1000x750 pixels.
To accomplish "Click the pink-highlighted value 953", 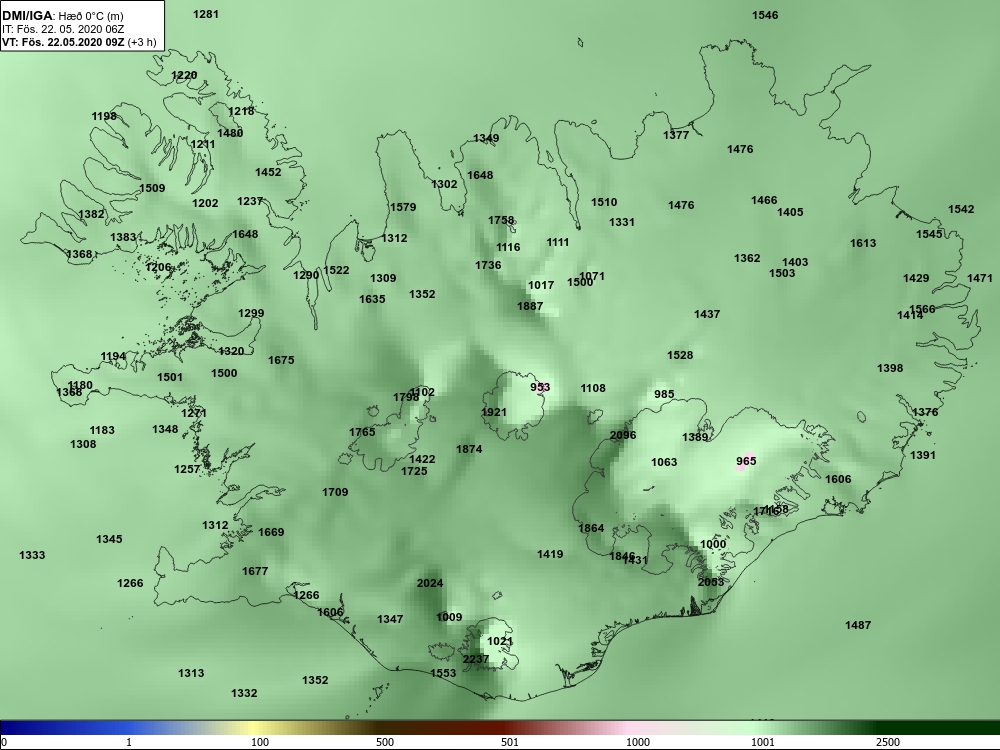I will tap(540, 387).
